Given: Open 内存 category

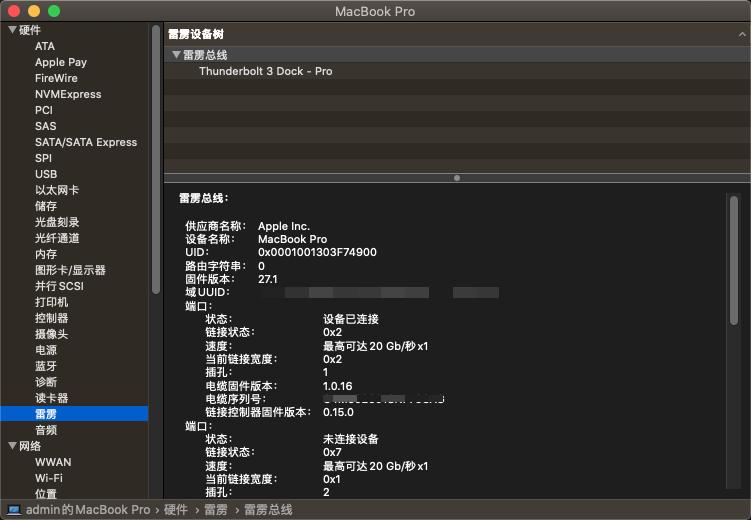Looking at the screenshot, I should tap(46, 254).
